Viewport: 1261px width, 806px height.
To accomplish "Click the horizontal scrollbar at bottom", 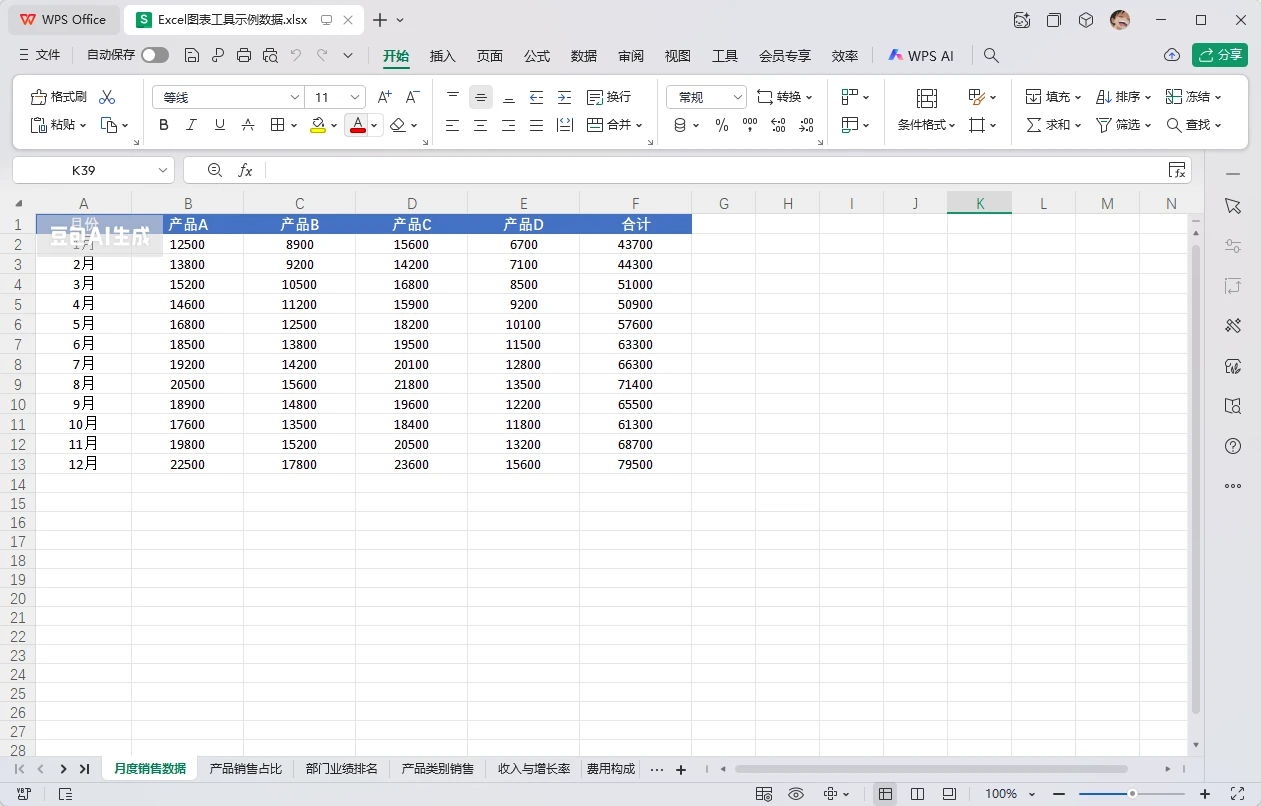I will (931, 769).
